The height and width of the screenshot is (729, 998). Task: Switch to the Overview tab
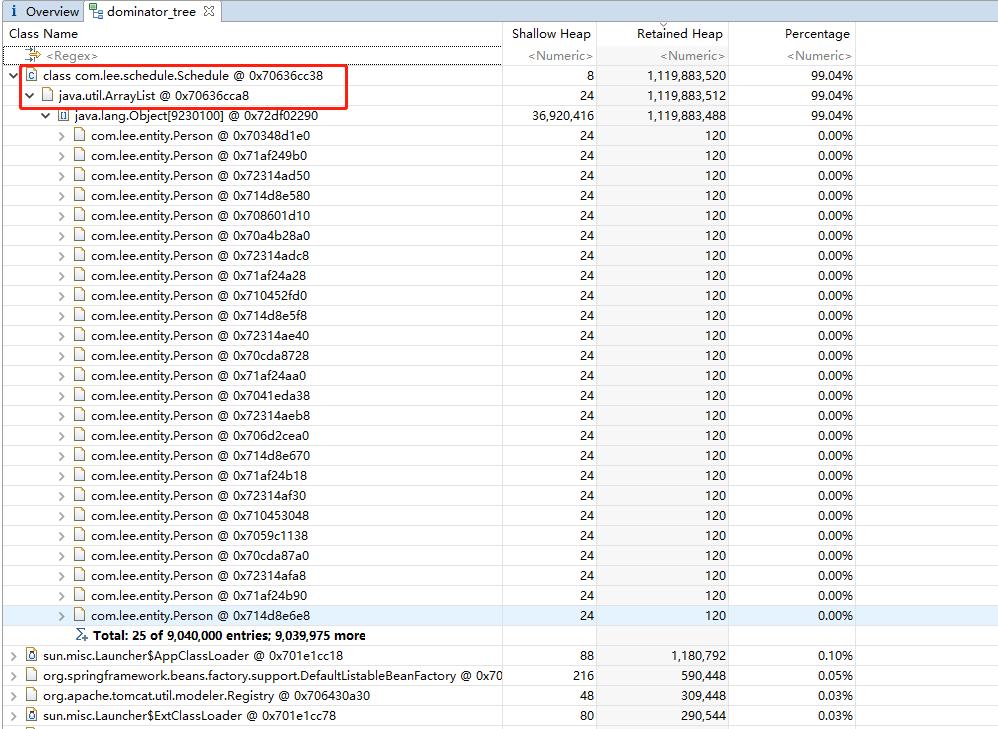[x=44, y=12]
